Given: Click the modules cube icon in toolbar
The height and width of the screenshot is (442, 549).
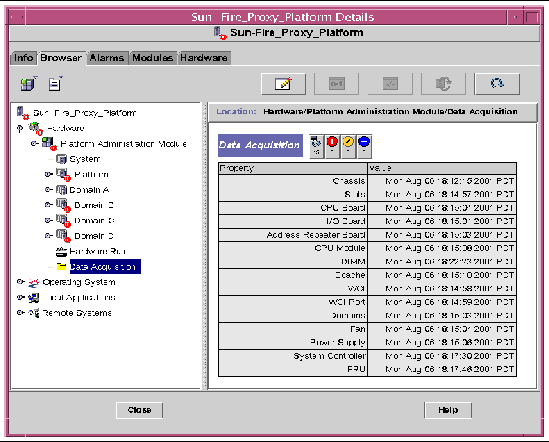Looking at the screenshot, I should tap(28, 84).
